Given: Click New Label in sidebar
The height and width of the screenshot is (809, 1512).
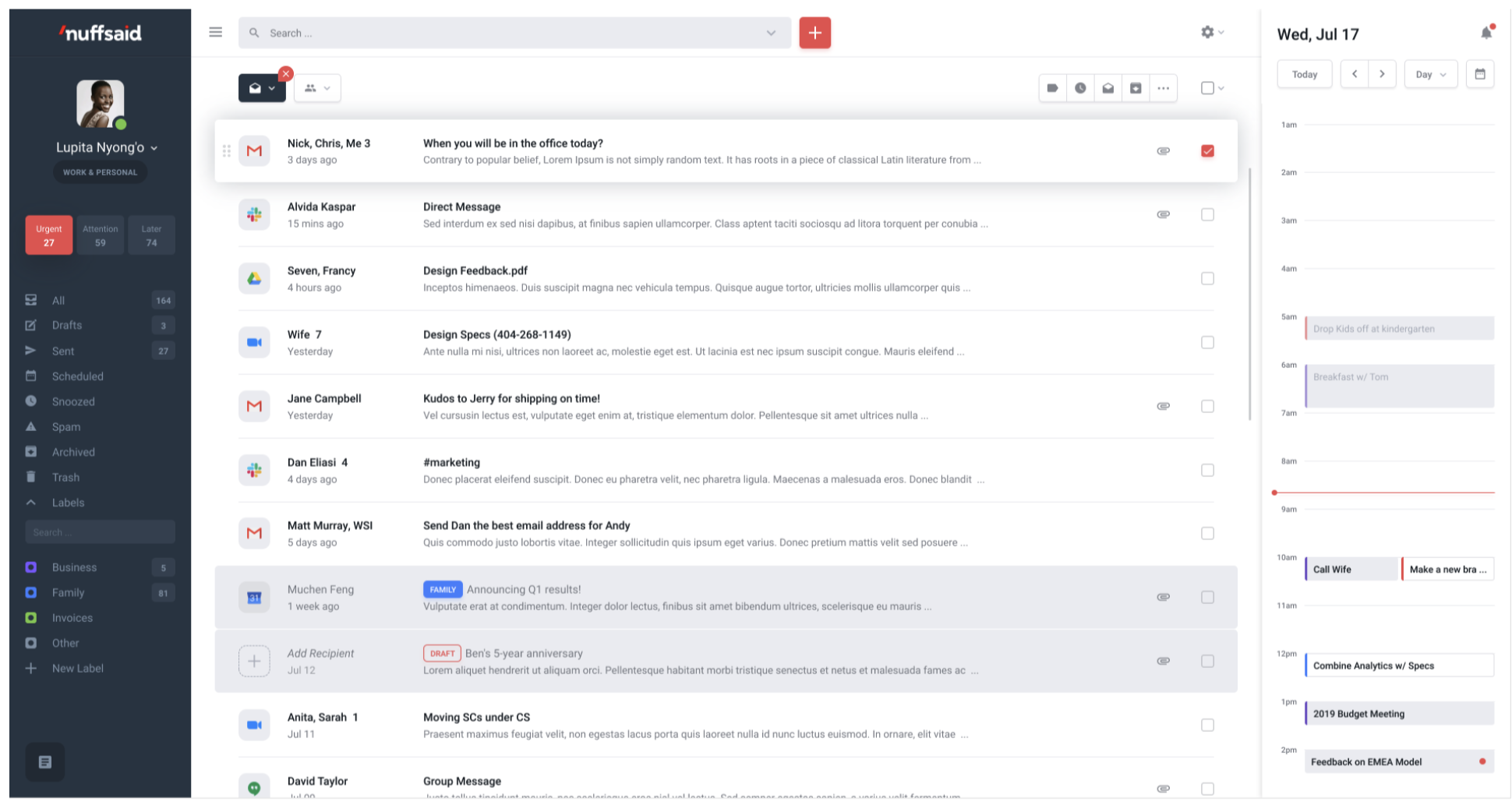Looking at the screenshot, I should click(x=77, y=668).
